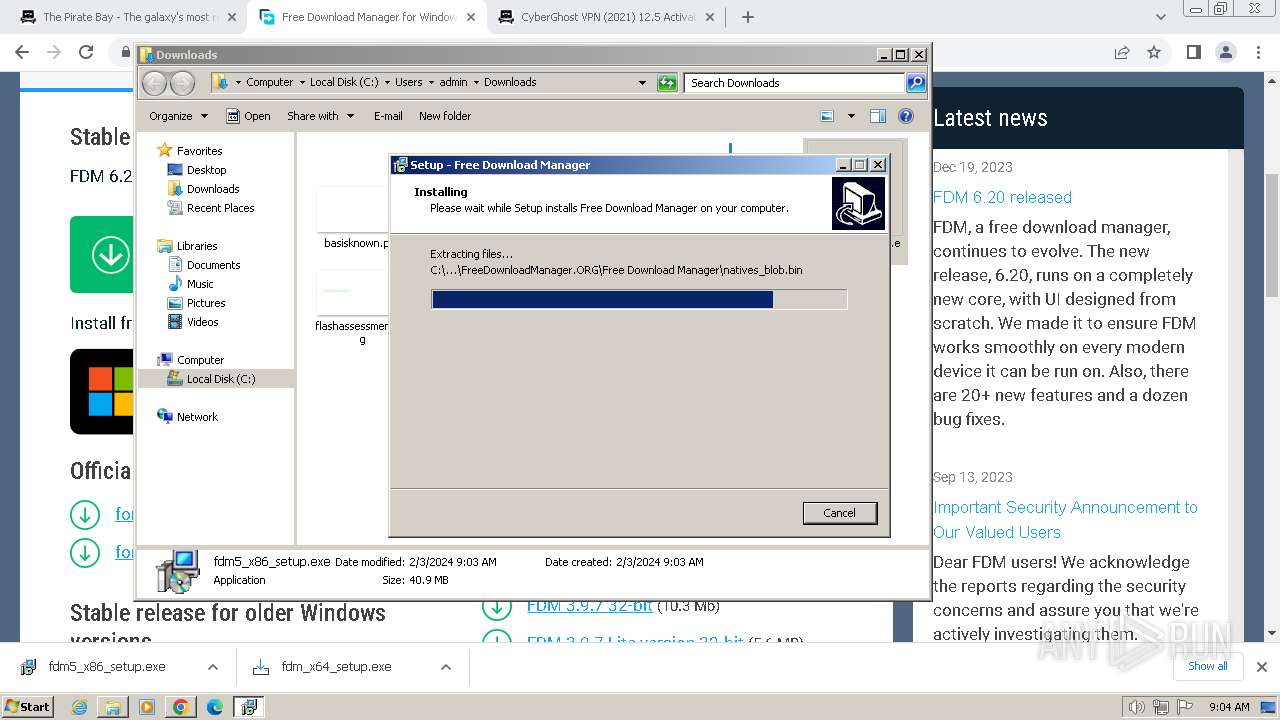This screenshot has width=1280, height=720.
Task: Open Important Security Announcement link
Action: pos(1065,520)
